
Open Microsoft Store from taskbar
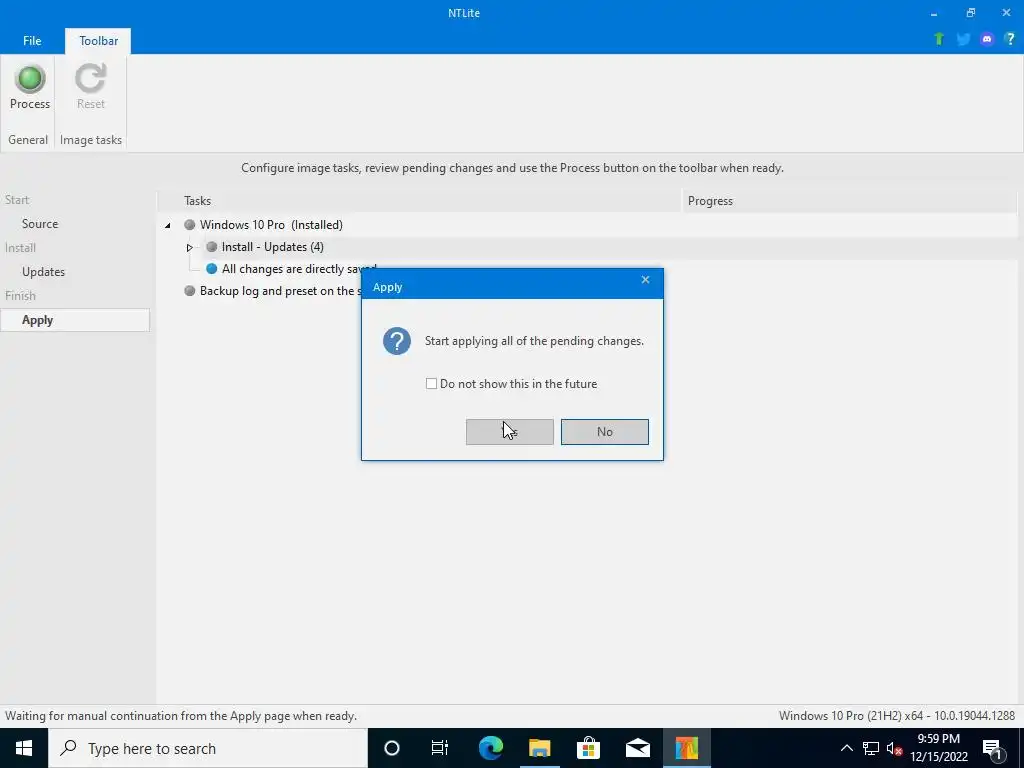pos(588,748)
